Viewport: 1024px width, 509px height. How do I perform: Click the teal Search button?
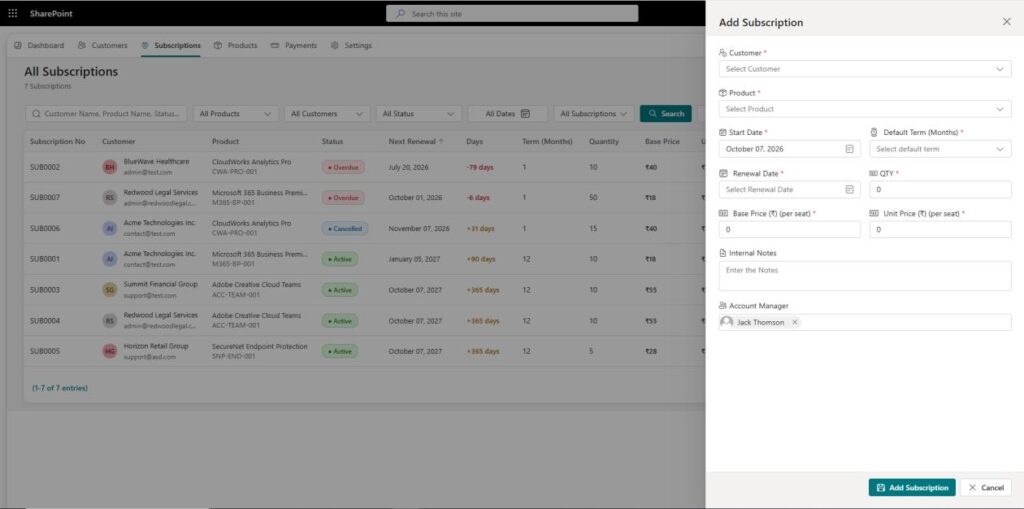665,114
